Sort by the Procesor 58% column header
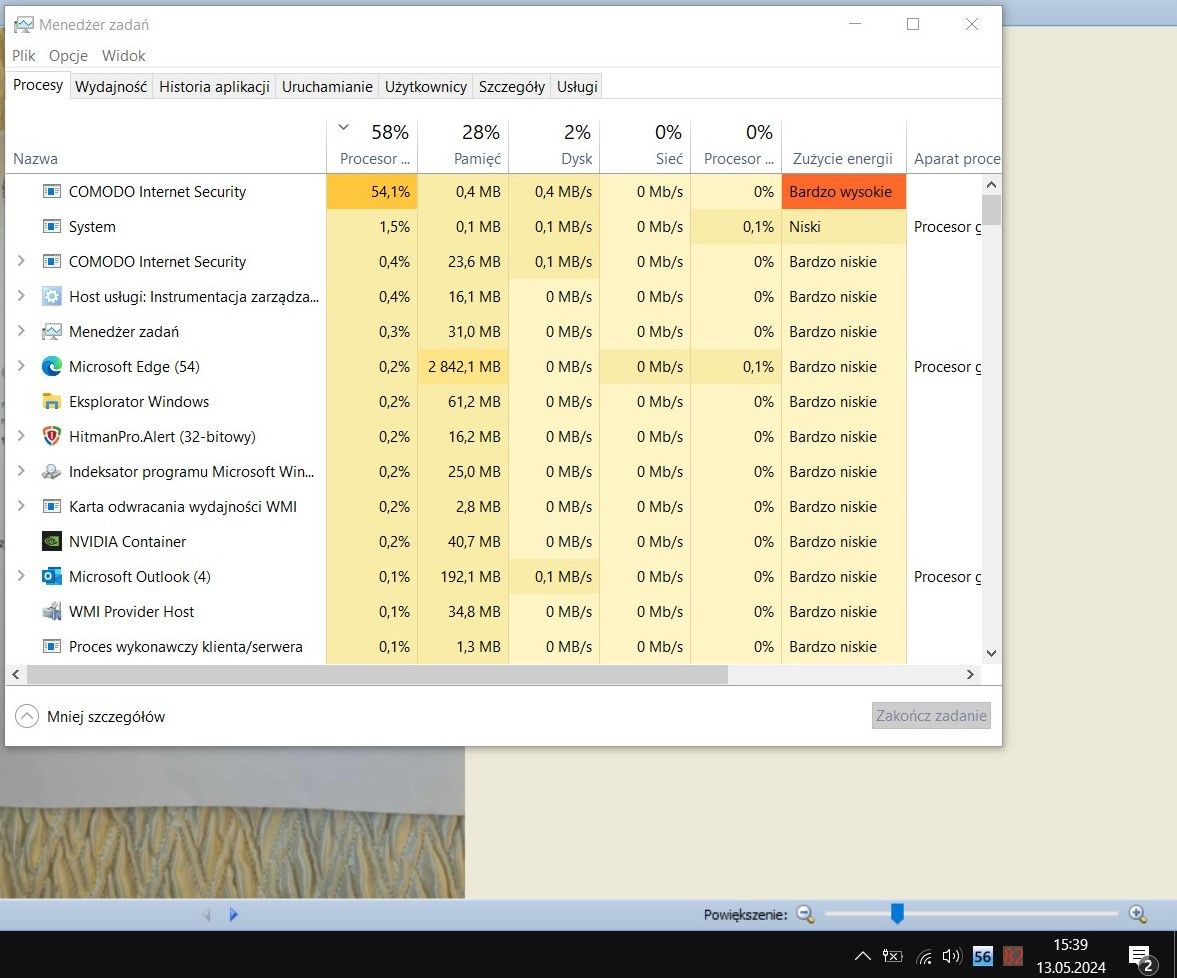This screenshot has width=1177, height=978. 372,146
